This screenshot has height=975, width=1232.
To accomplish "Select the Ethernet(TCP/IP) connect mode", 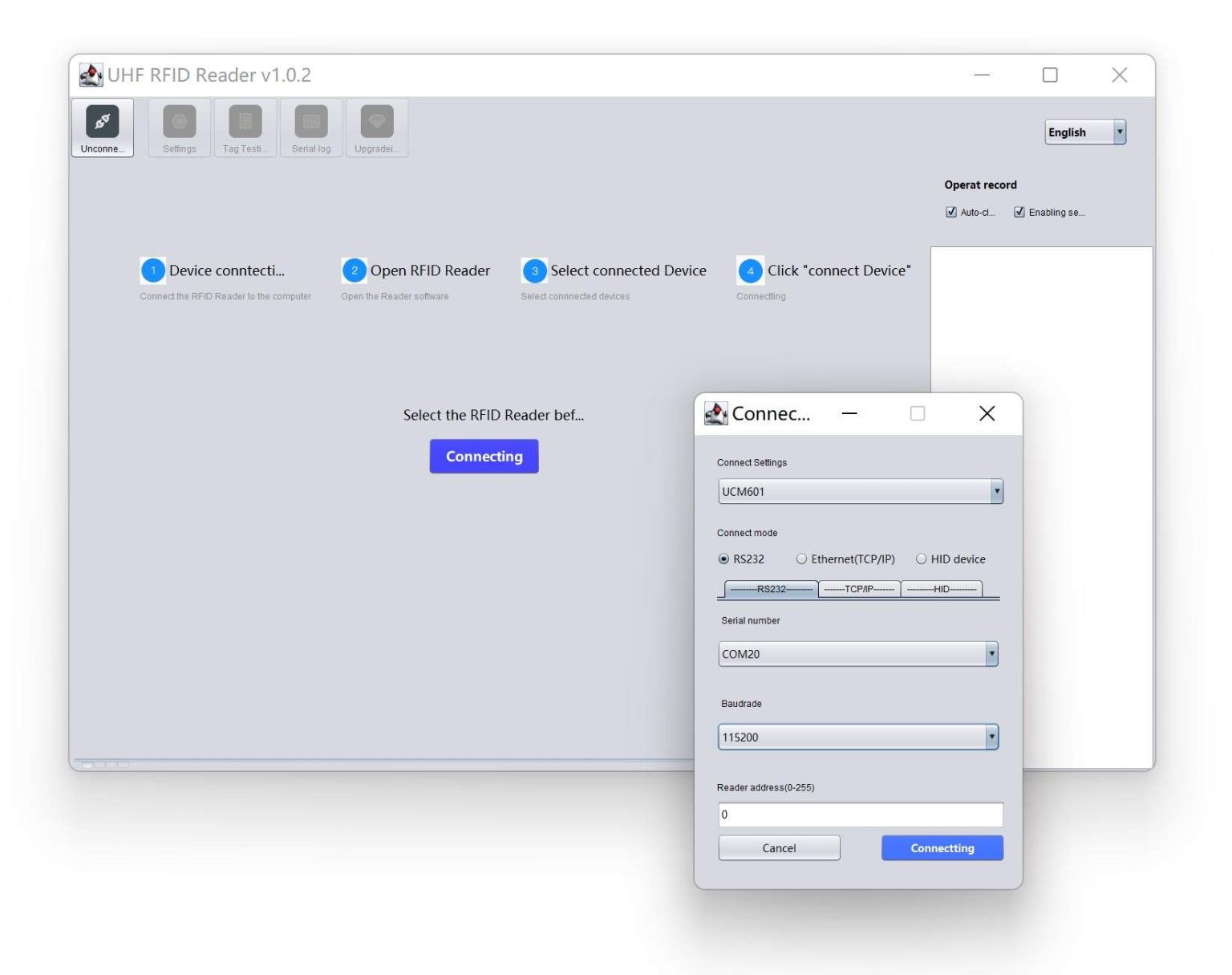I will pos(800,559).
